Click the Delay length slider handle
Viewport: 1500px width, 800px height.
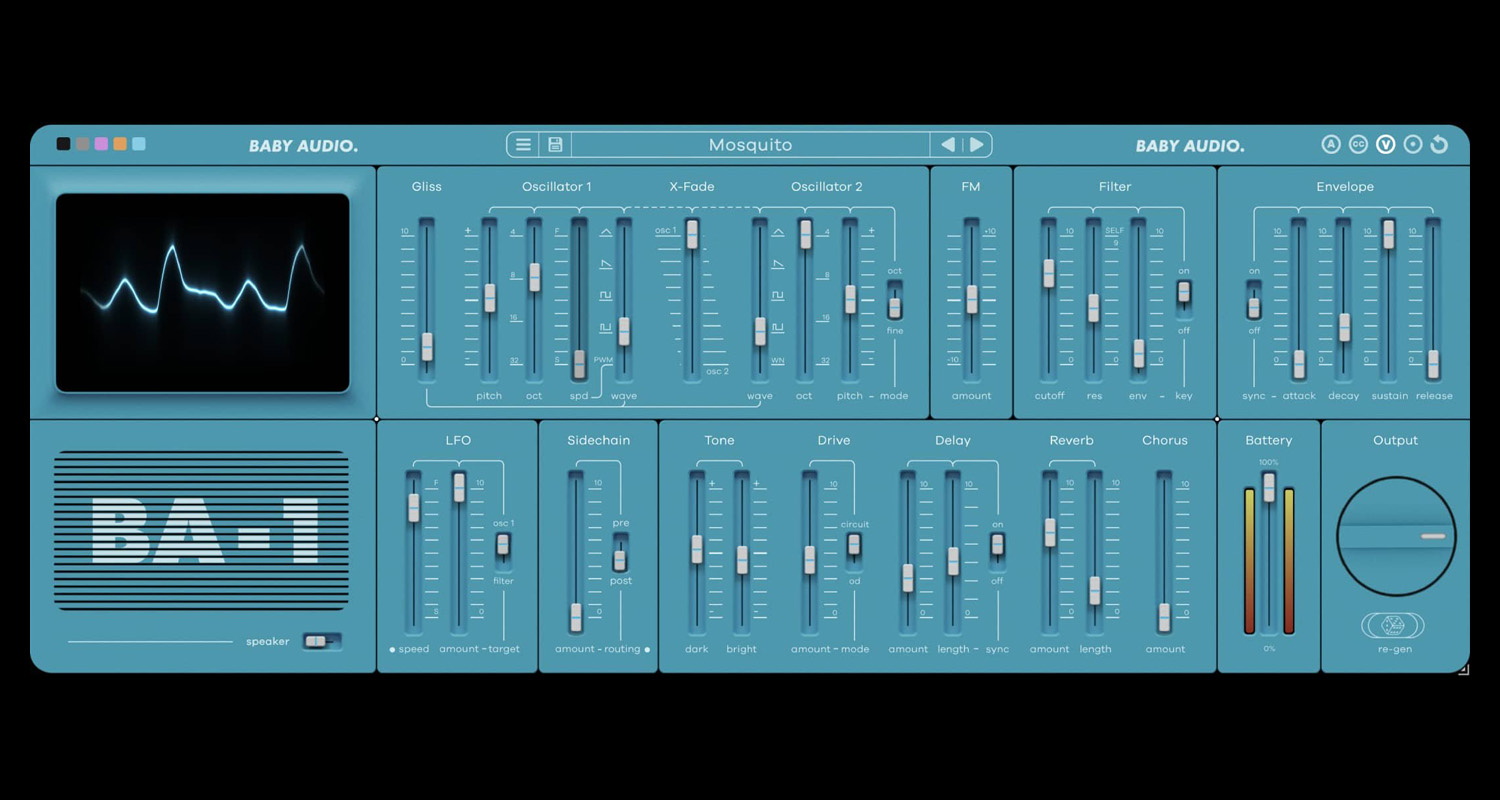(954, 561)
